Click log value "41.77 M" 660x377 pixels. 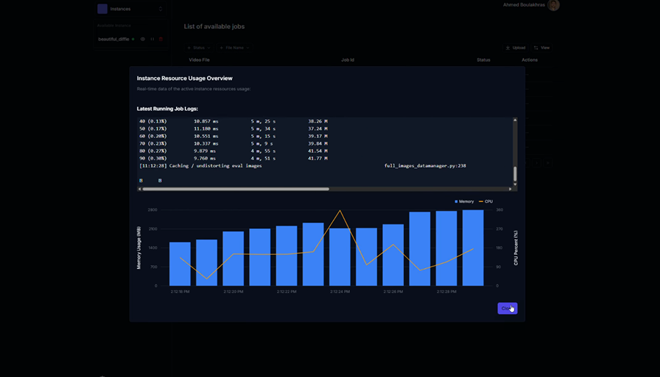click(318, 158)
